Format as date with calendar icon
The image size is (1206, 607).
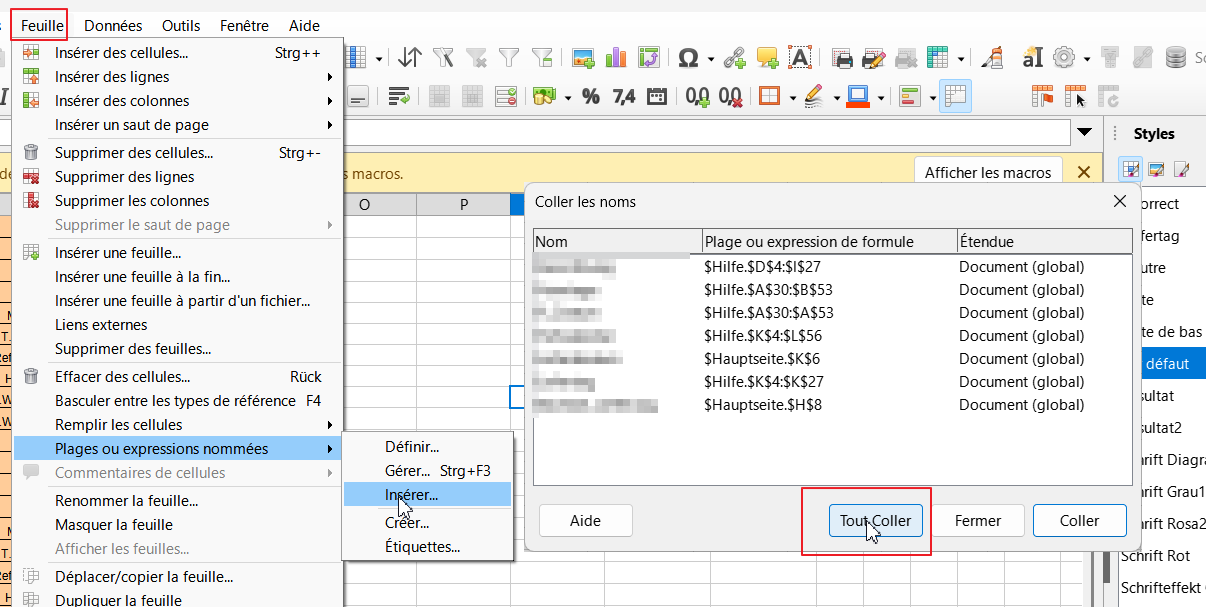pyautogui.click(x=657, y=97)
